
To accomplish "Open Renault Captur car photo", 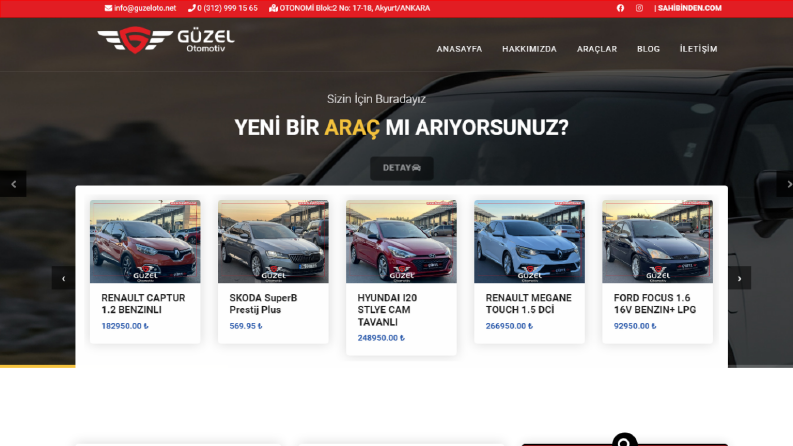I will tap(145, 241).
